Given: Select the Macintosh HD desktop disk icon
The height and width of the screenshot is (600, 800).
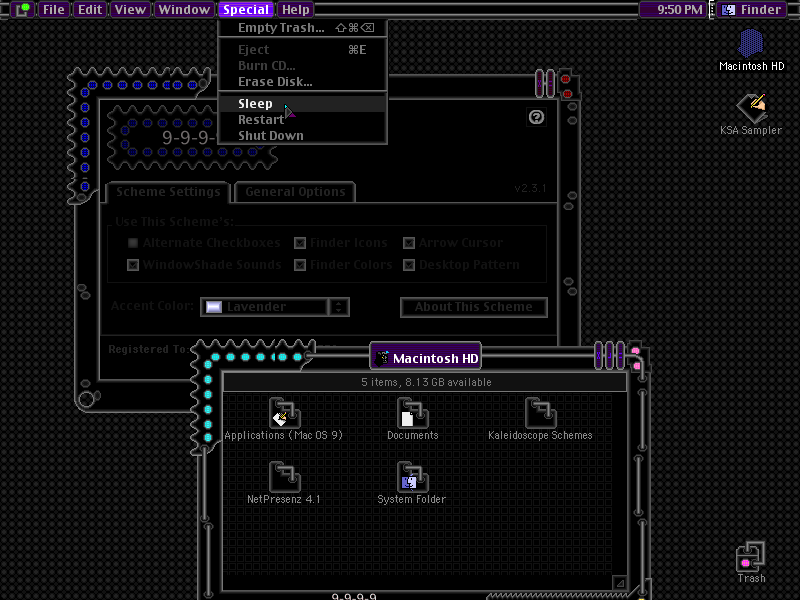Looking at the screenshot, I should pos(751,43).
